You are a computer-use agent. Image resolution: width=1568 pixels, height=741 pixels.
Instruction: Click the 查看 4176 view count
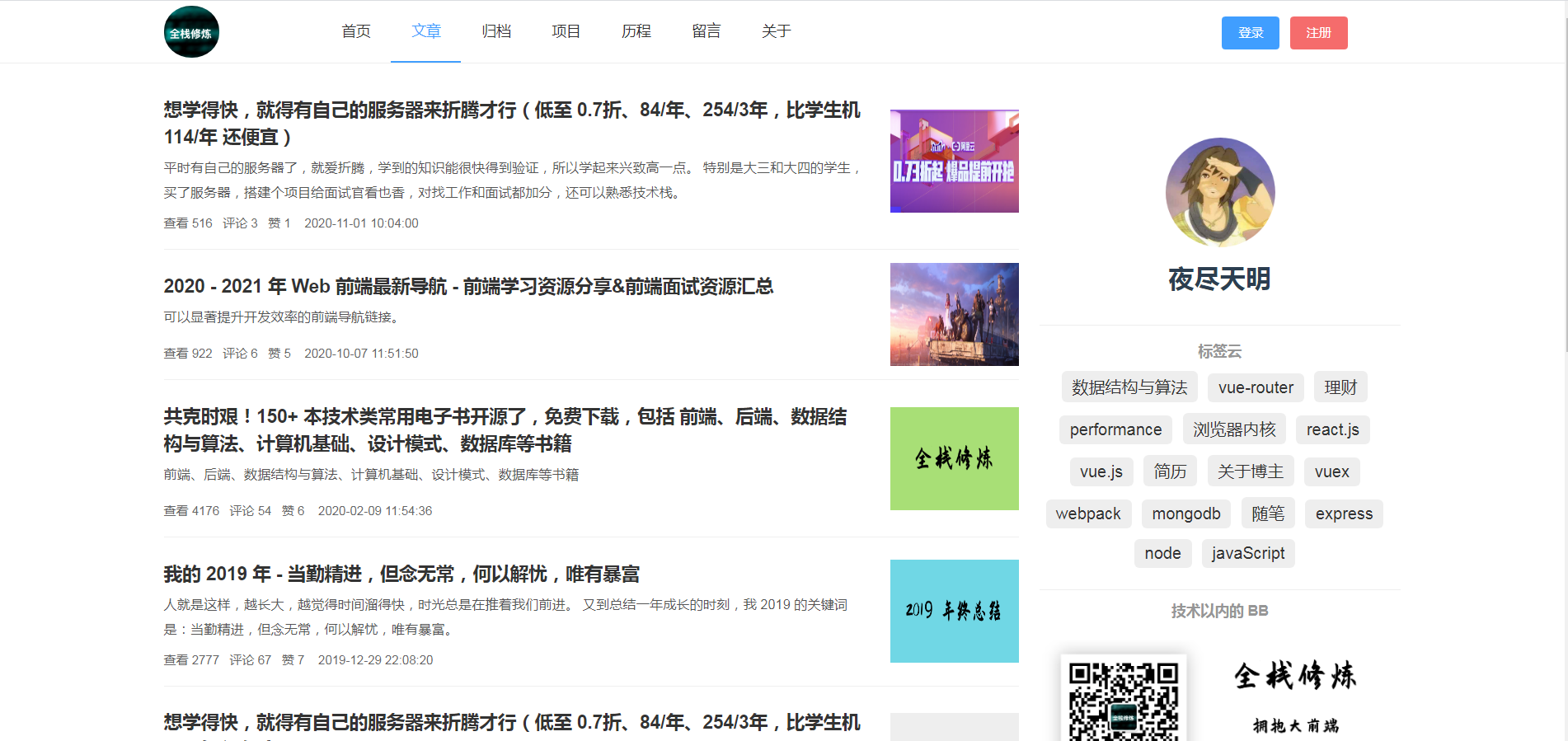tap(191, 511)
